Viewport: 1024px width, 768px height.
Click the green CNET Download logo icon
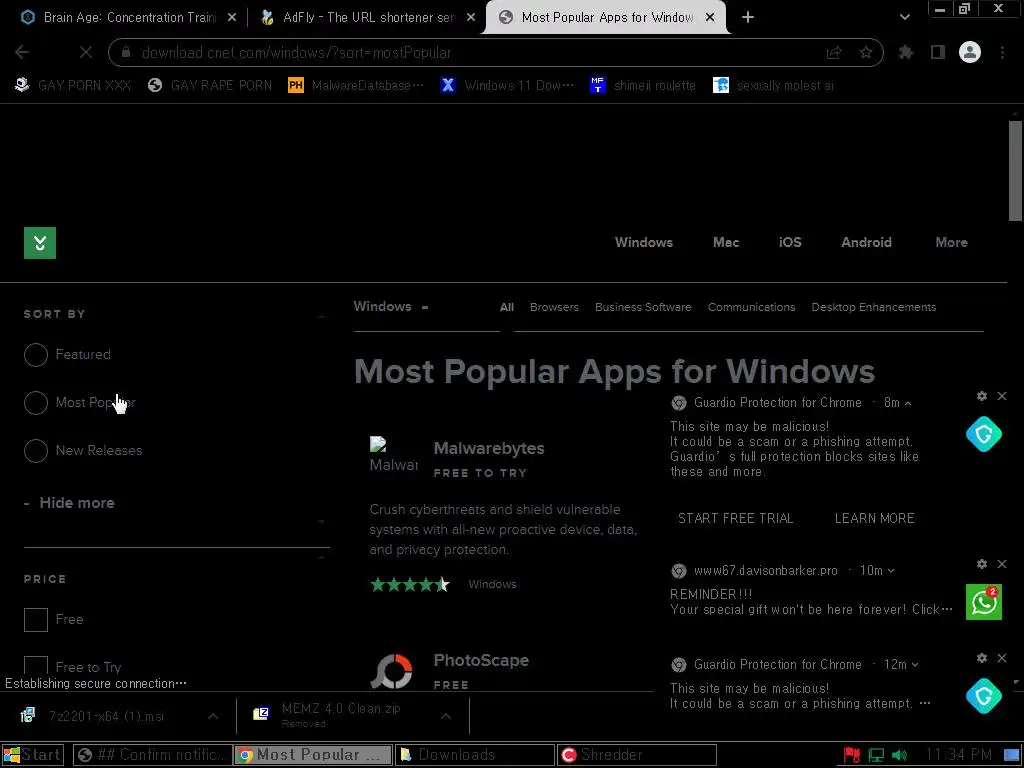point(40,243)
